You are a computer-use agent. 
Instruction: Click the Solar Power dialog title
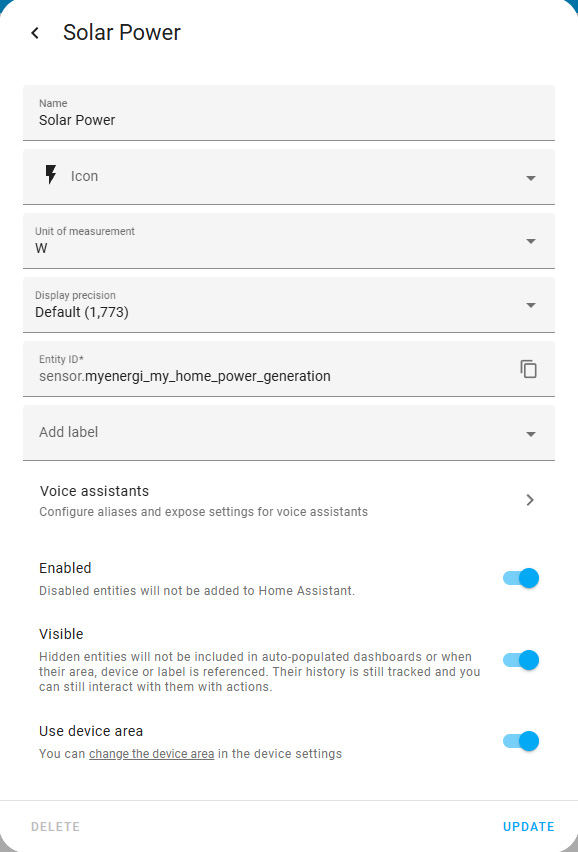click(x=122, y=33)
